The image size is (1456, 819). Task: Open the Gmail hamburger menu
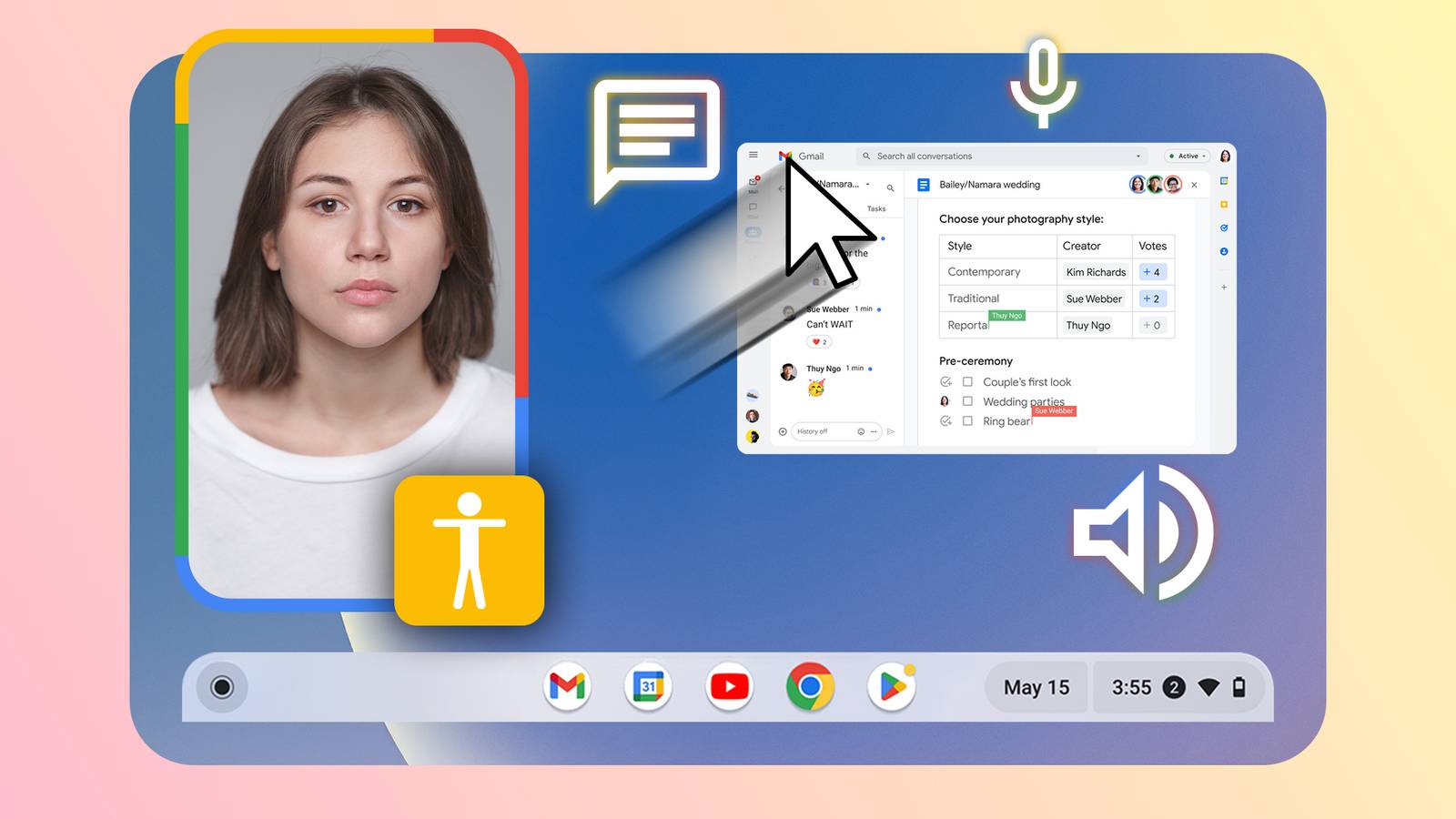[753, 155]
